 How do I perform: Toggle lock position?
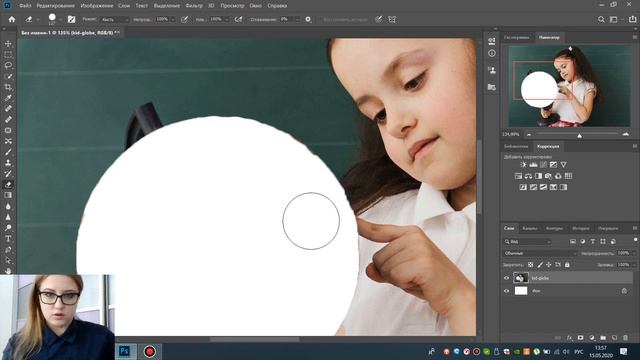[549, 265]
